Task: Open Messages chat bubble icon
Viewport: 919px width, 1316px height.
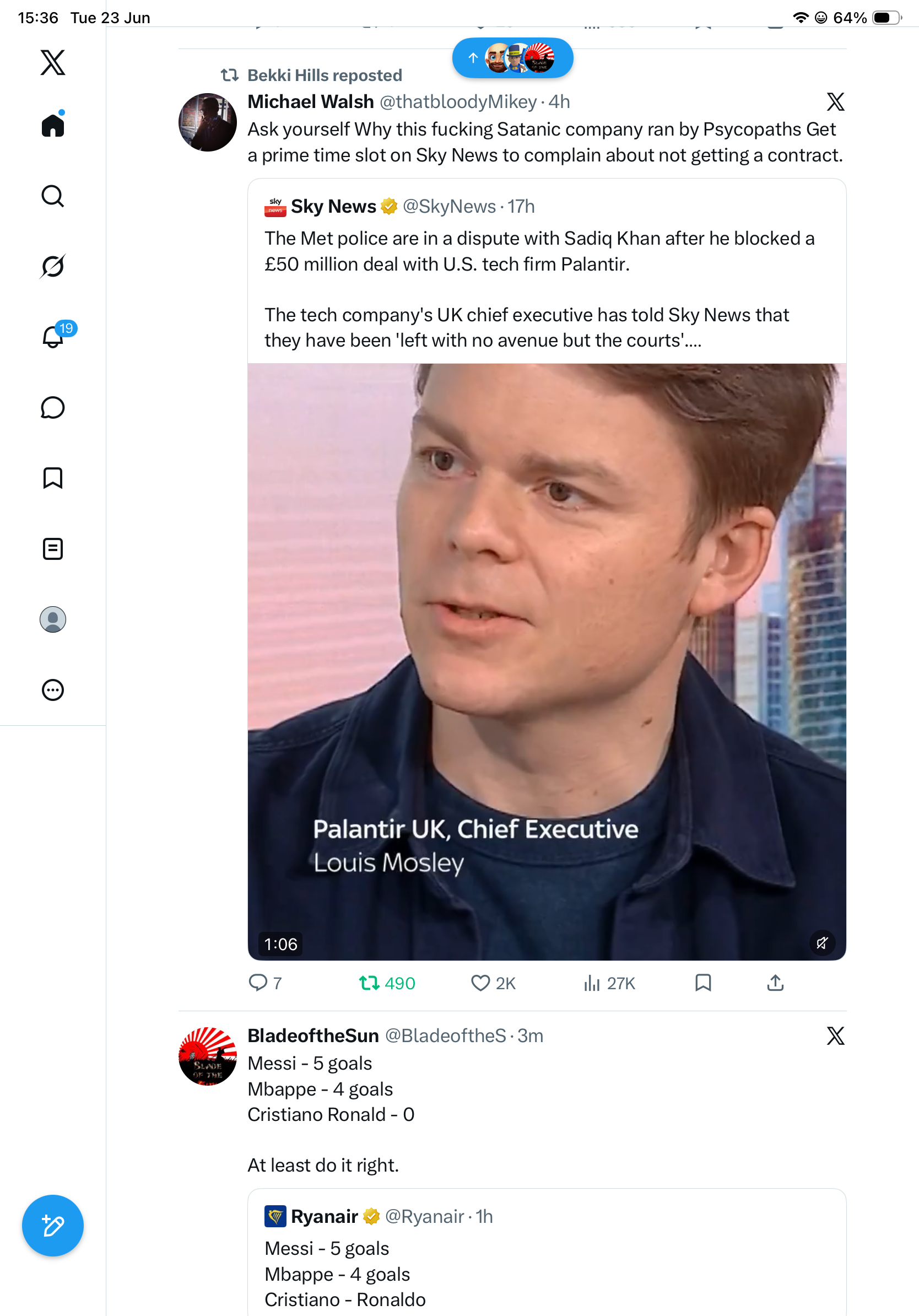Action: click(x=53, y=407)
